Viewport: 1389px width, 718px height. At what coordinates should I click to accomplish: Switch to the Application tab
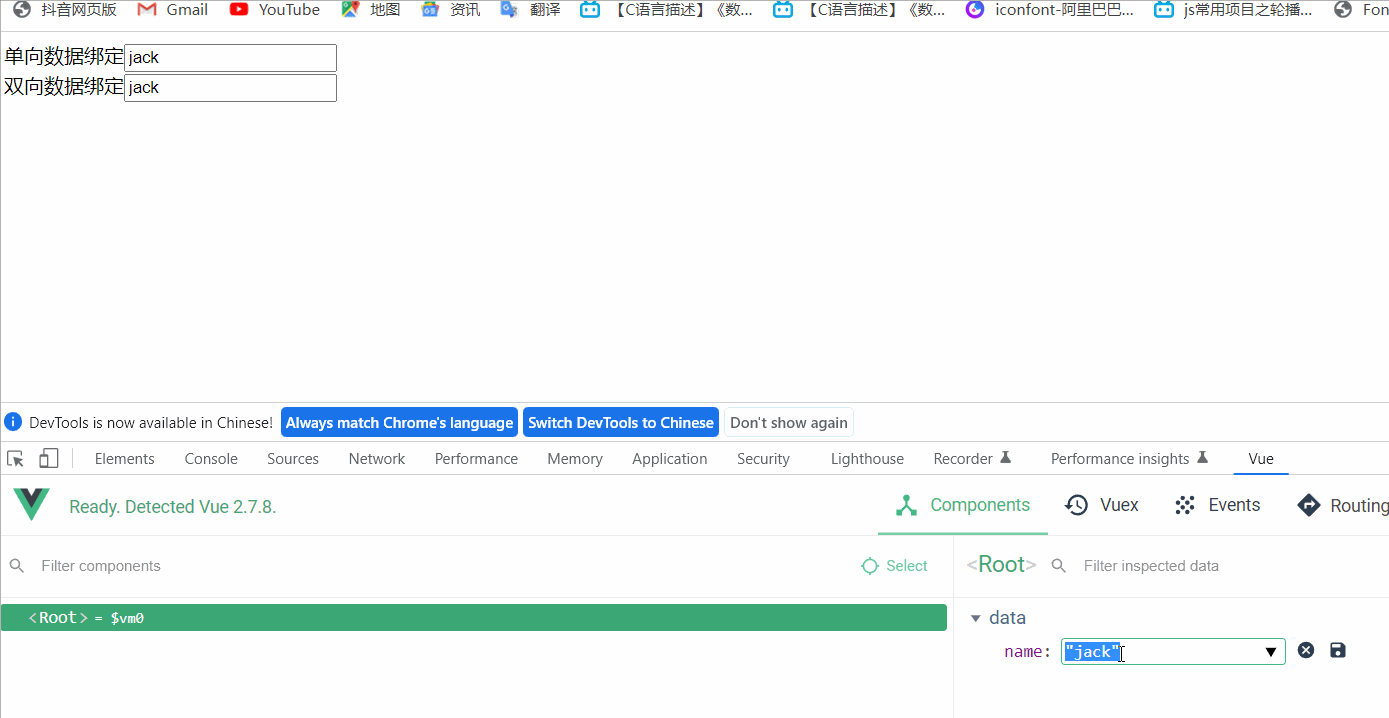pyautogui.click(x=670, y=459)
